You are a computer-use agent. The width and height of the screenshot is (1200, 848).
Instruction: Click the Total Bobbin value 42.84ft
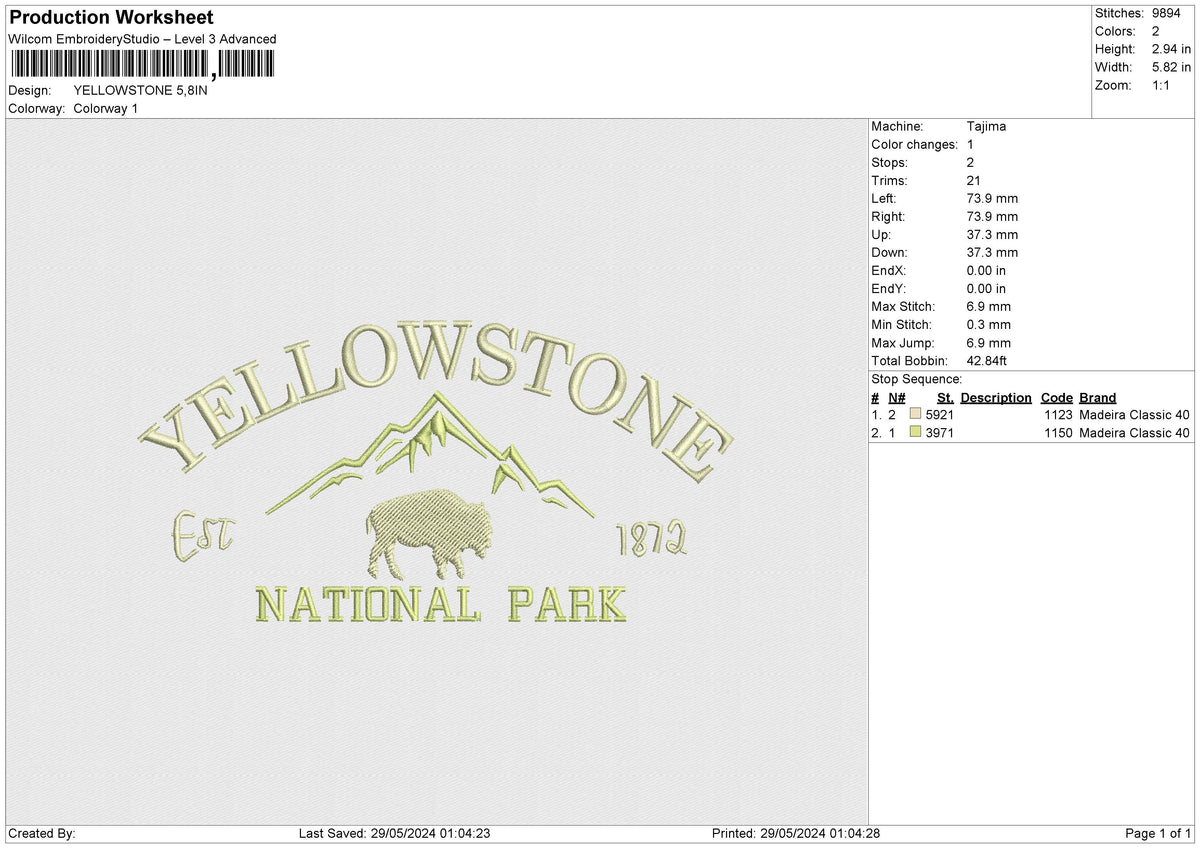(989, 361)
